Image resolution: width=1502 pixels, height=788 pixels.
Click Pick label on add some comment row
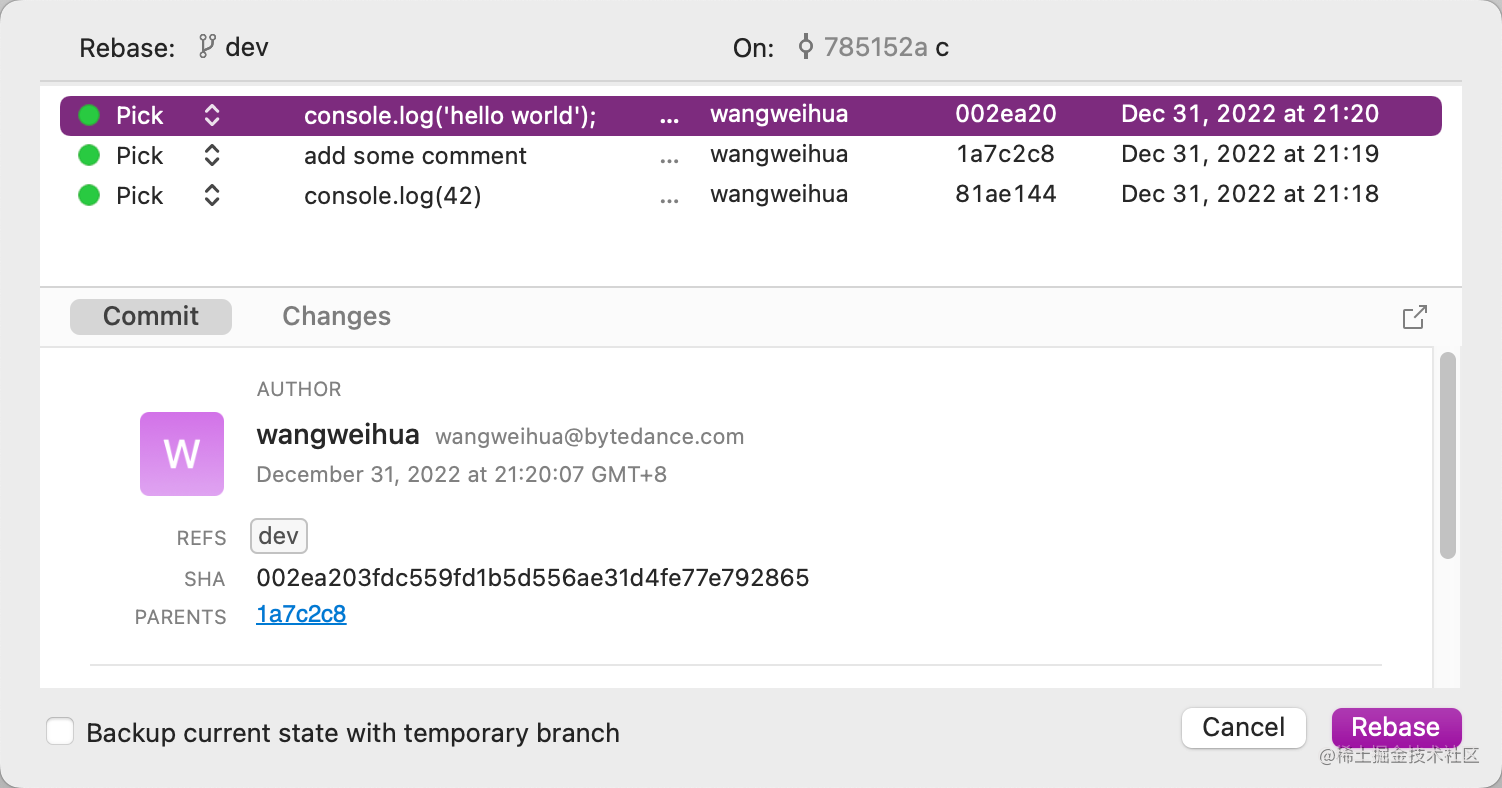point(139,155)
